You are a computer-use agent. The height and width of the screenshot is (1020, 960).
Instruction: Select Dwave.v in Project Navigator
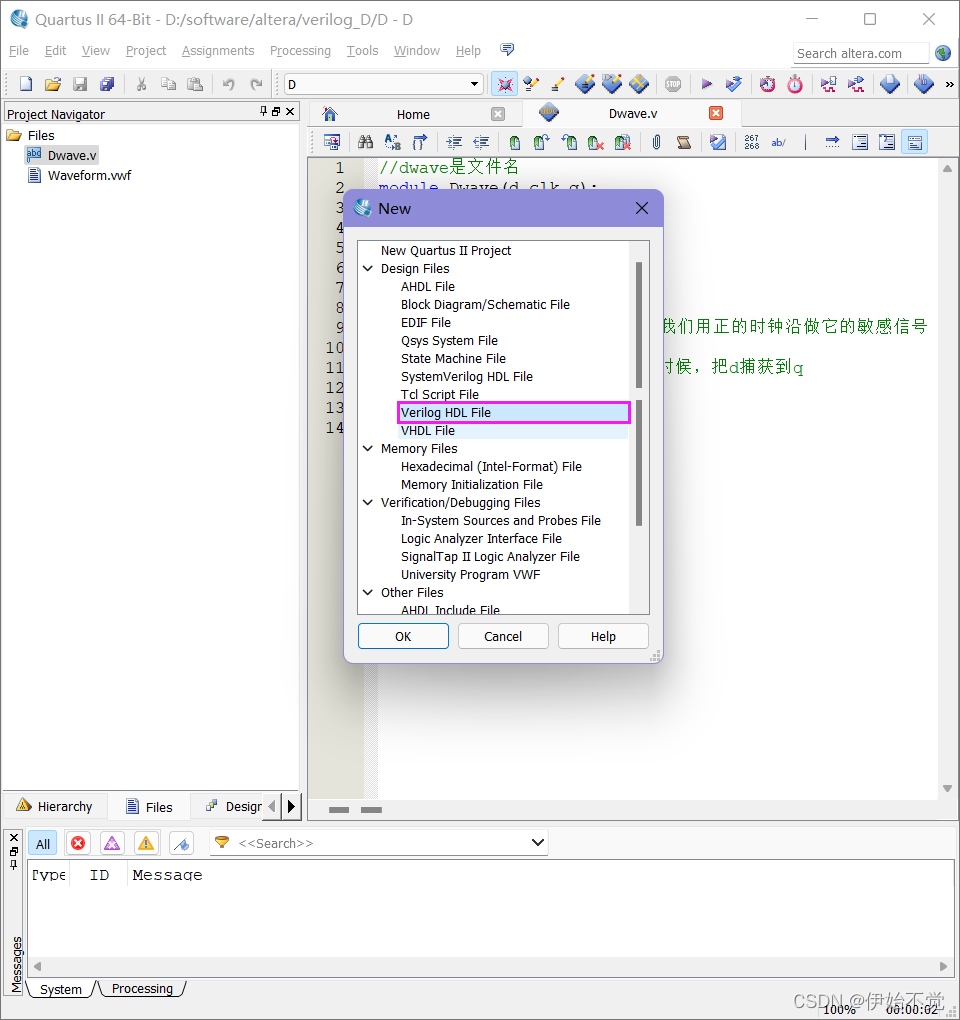tap(72, 155)
